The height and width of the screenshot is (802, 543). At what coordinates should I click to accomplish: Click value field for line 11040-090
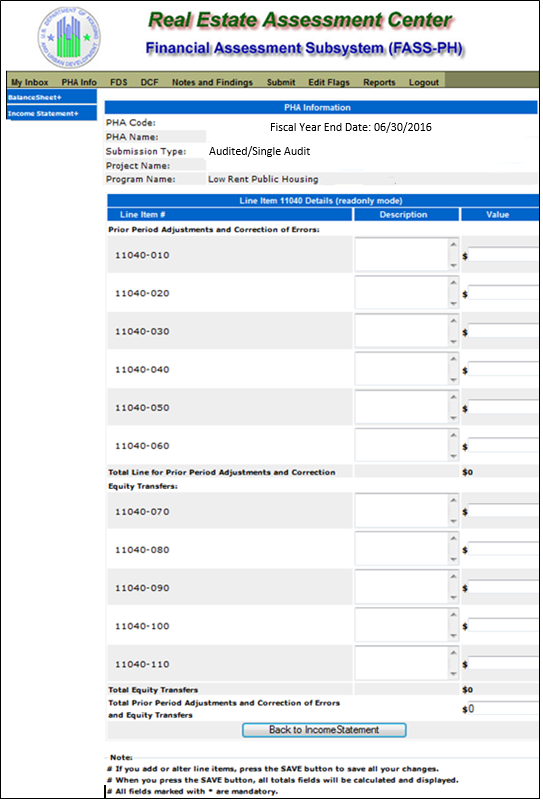tap(504, 588)
